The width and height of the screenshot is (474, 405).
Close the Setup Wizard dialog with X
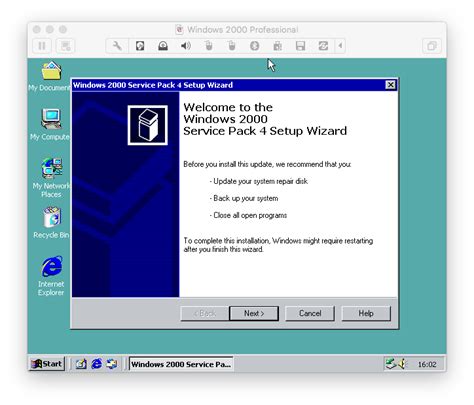(390, 85)
